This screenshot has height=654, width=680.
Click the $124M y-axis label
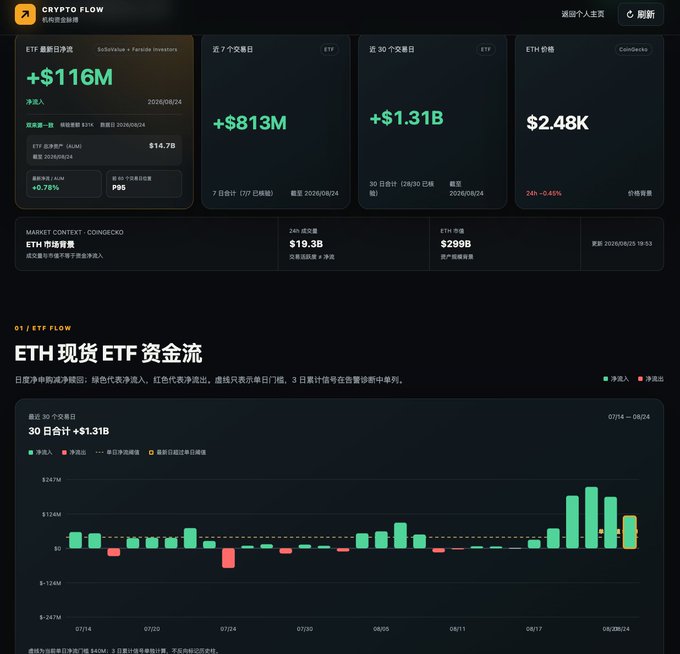(x=51, y=514)
